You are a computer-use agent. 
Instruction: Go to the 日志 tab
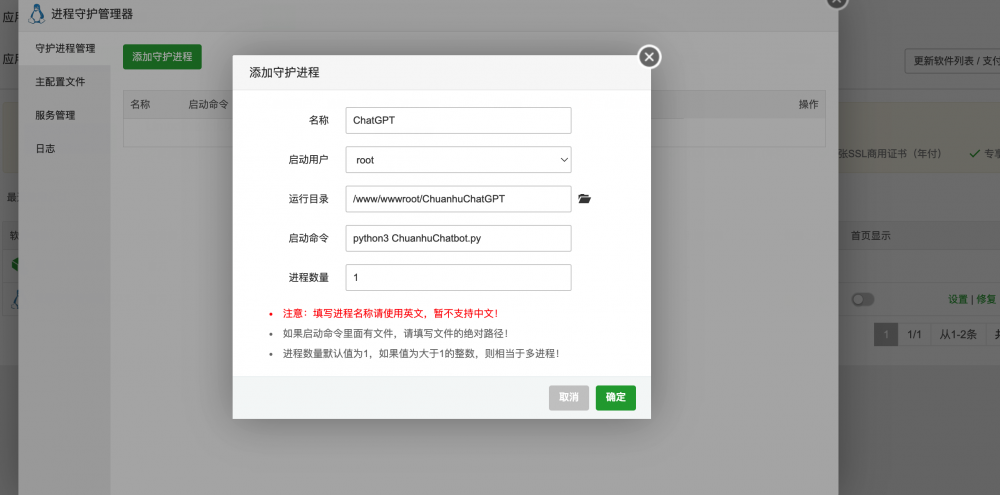pos(45,148)
